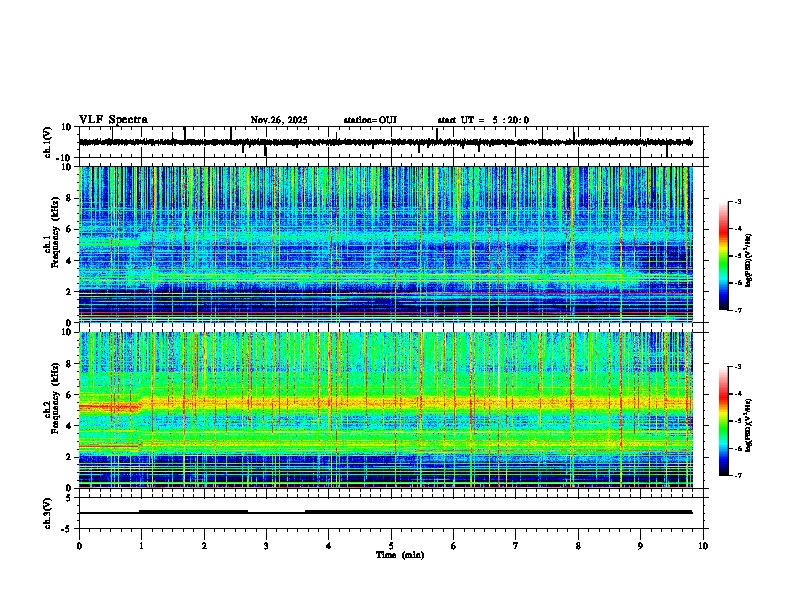This screenshot has width=792, height=612.
Task: Click the ch.2 'Frequency (kHz)' axis label
Action: 56,398
